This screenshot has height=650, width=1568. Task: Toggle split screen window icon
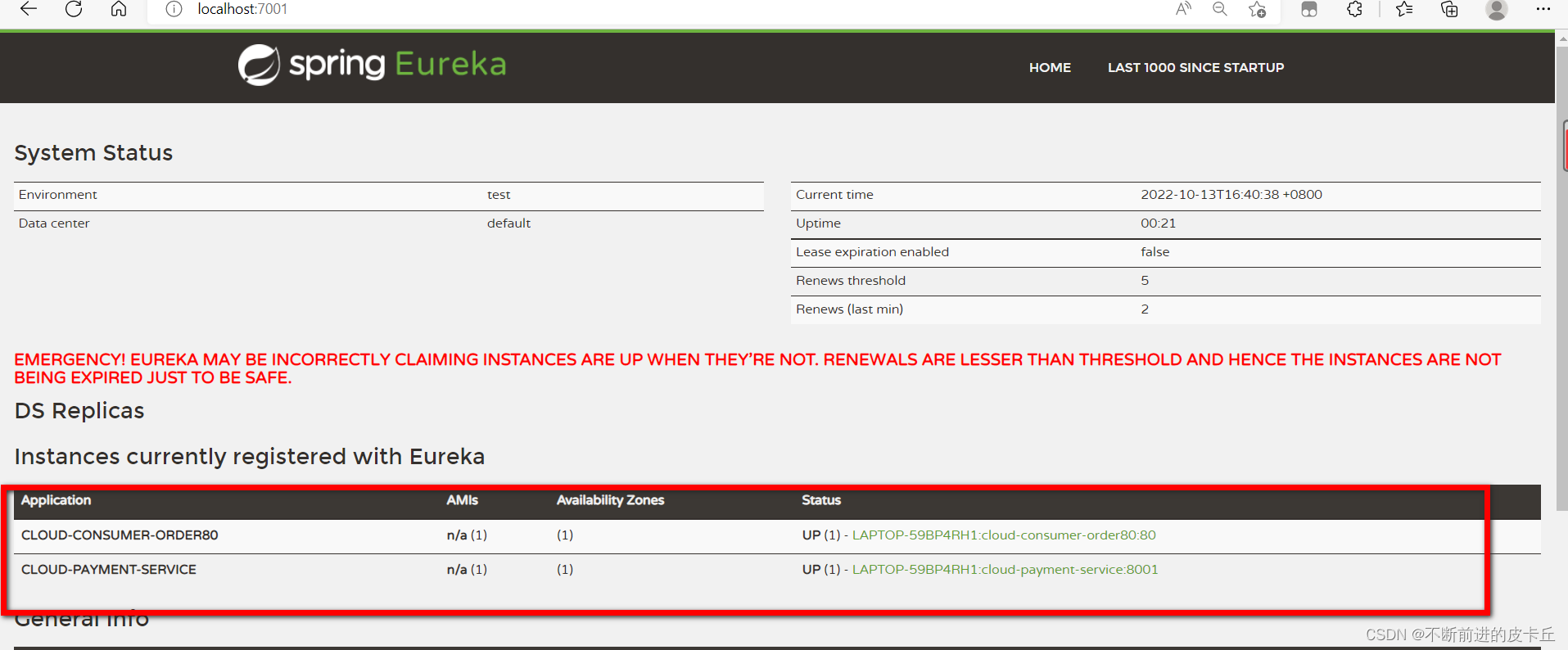[x=1309, y=9]
